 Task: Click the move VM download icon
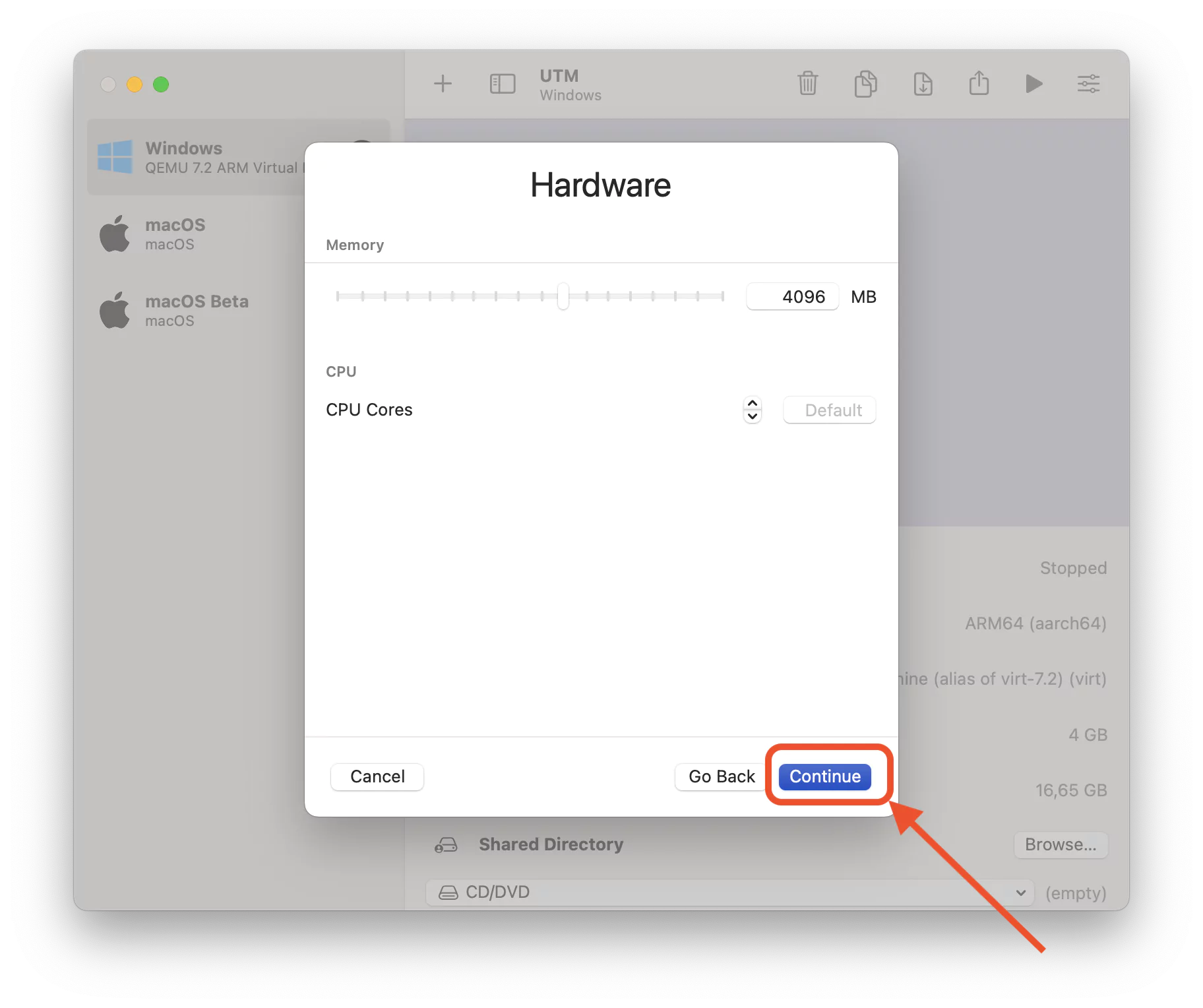[x=923, y=84]
